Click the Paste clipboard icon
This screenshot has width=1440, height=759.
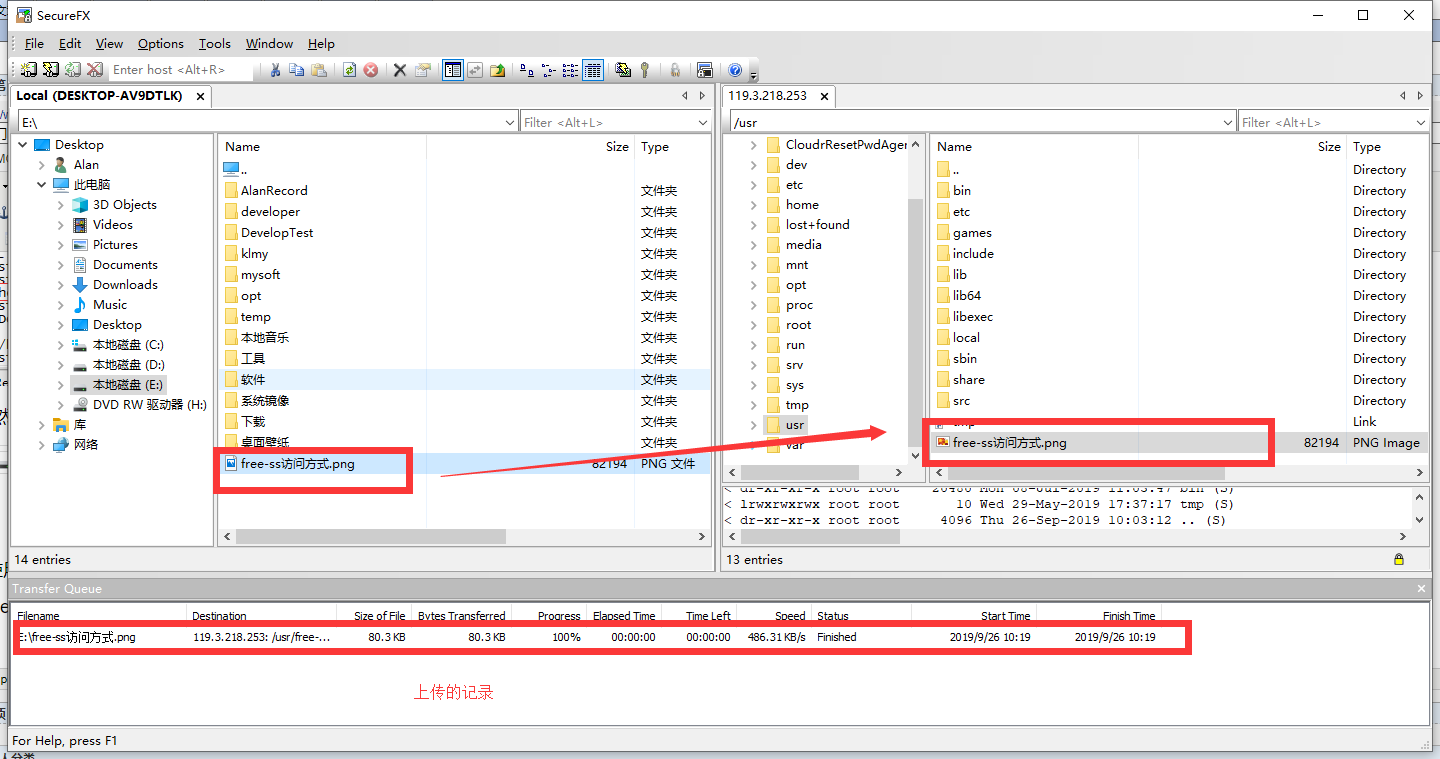click(x=318, y=70)
